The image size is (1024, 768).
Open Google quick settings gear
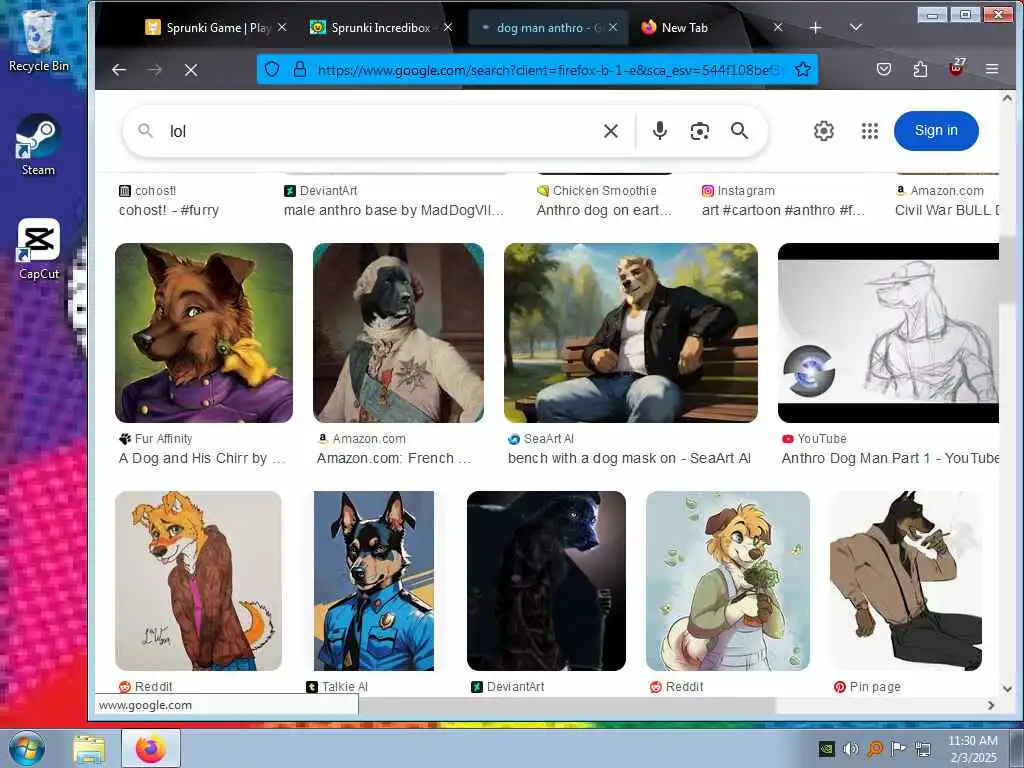(x=824, y=131)
